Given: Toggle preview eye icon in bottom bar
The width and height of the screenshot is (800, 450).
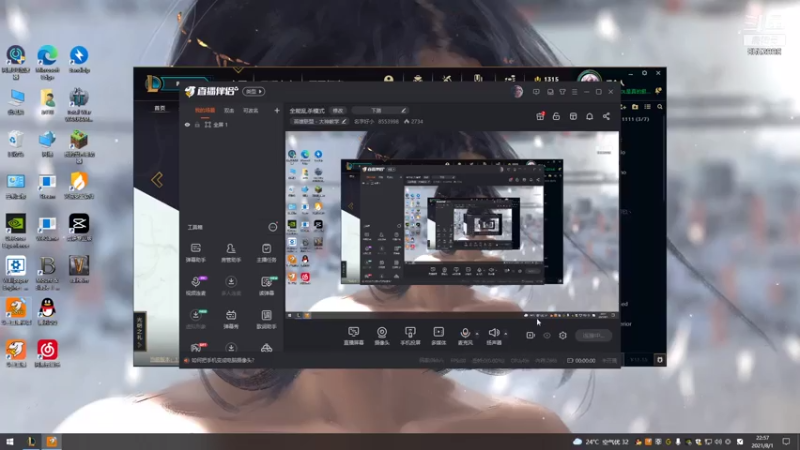Looking at the screenshot, I should pyautogui.click(x=547, y=335).
